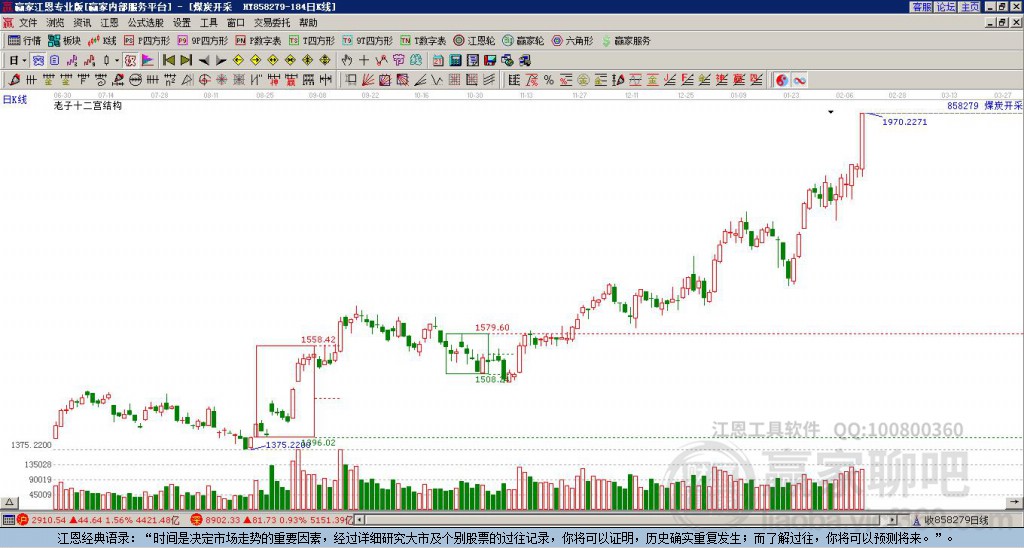1024x548 pixels.
Task: Open the P四方形 tool
Action: click(147, 40)
